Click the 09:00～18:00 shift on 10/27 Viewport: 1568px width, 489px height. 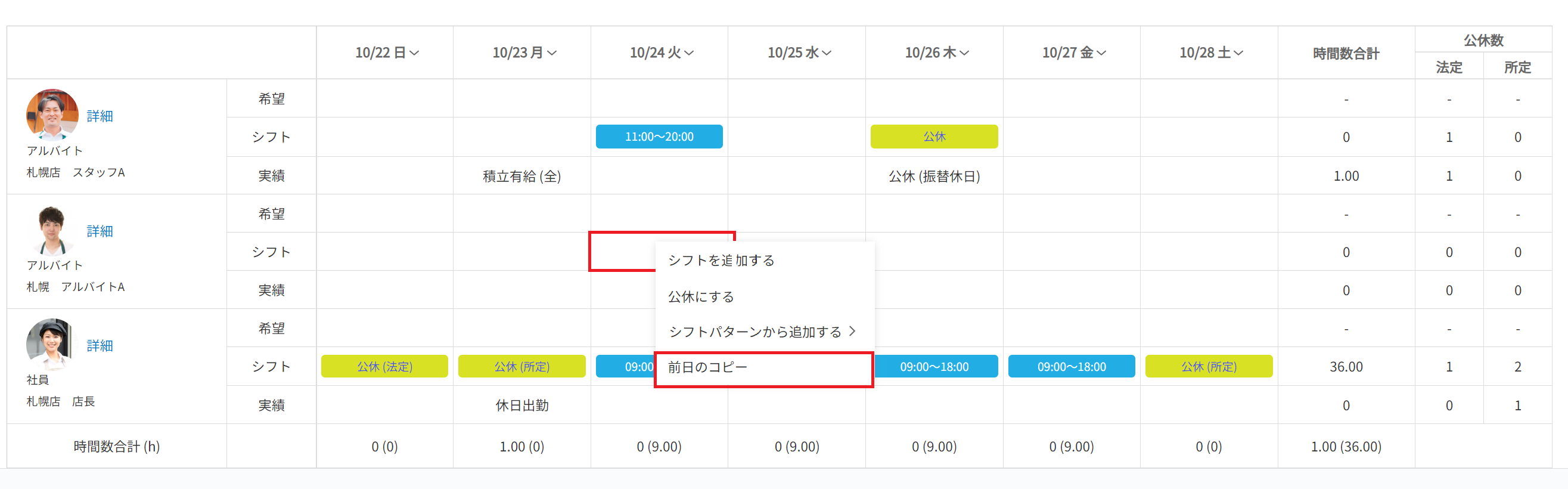pyautogui.click(x=1072, y=367)
